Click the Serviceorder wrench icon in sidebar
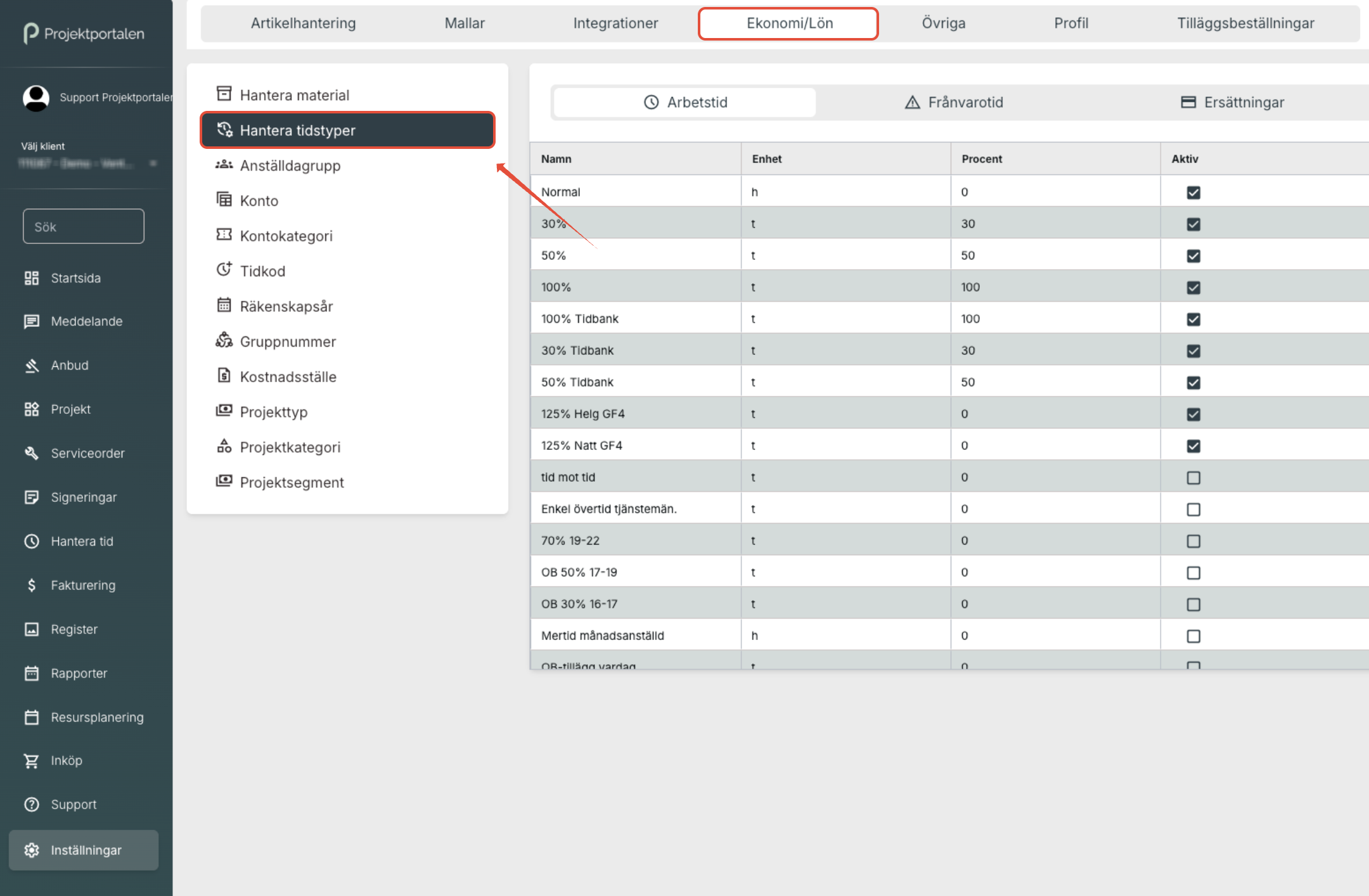Screen dimensions: 1369x896 pyautogui.click(x=32, y=453)
